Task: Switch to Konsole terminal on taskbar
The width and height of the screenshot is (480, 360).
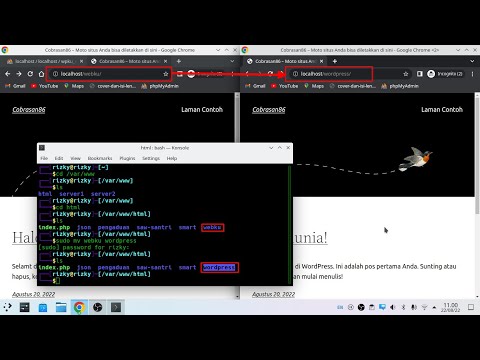Action: tap(116, 307)
